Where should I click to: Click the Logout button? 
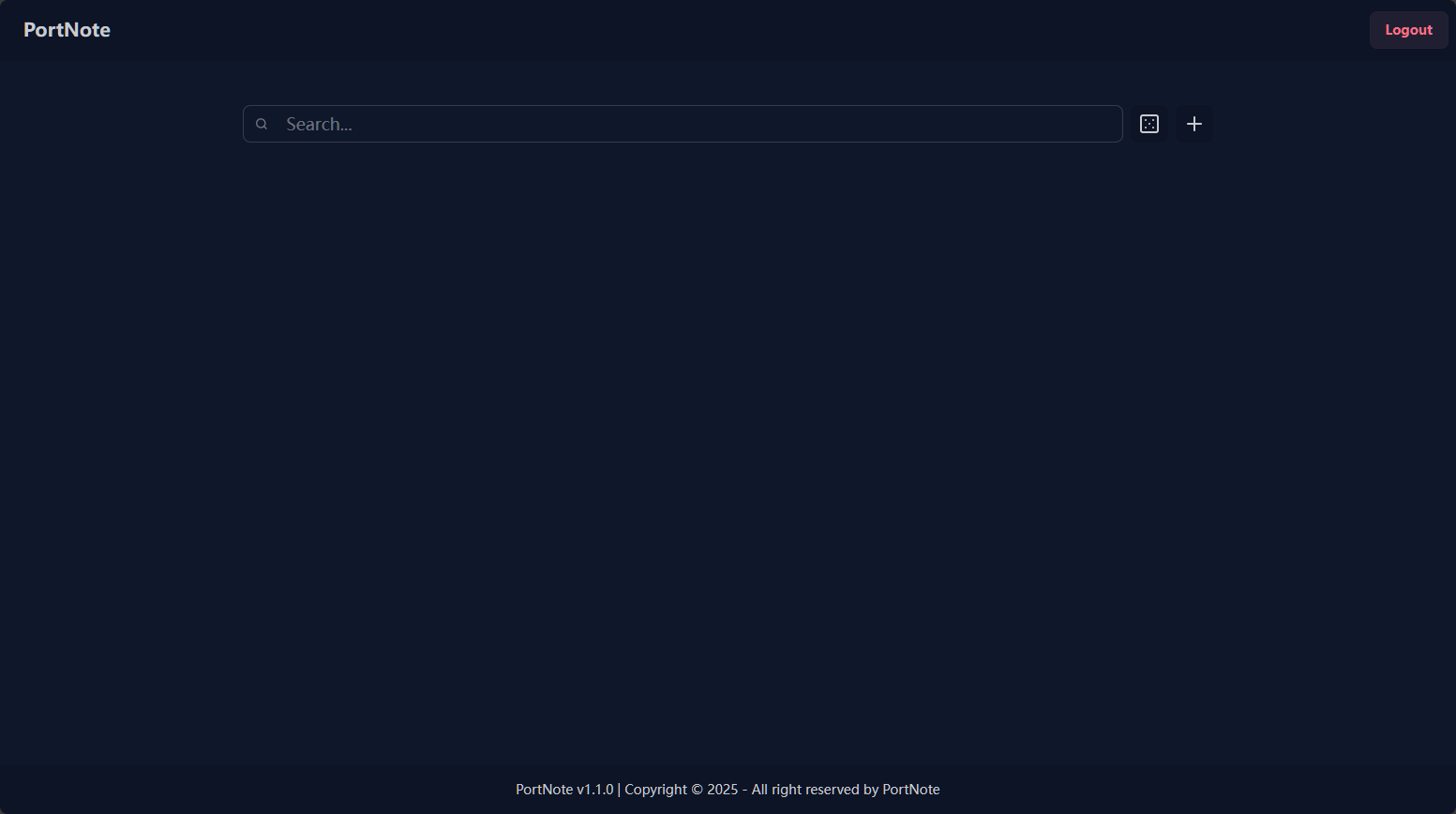click(1408, 30)
